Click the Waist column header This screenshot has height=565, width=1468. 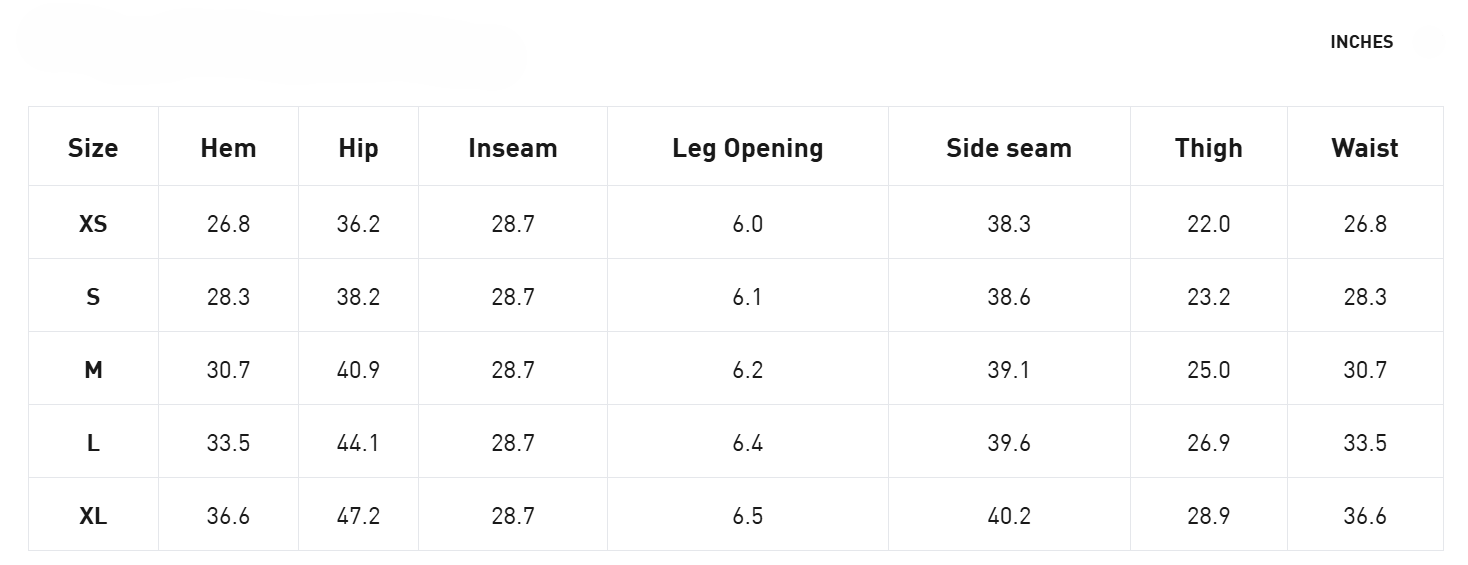coord(1365,148)
